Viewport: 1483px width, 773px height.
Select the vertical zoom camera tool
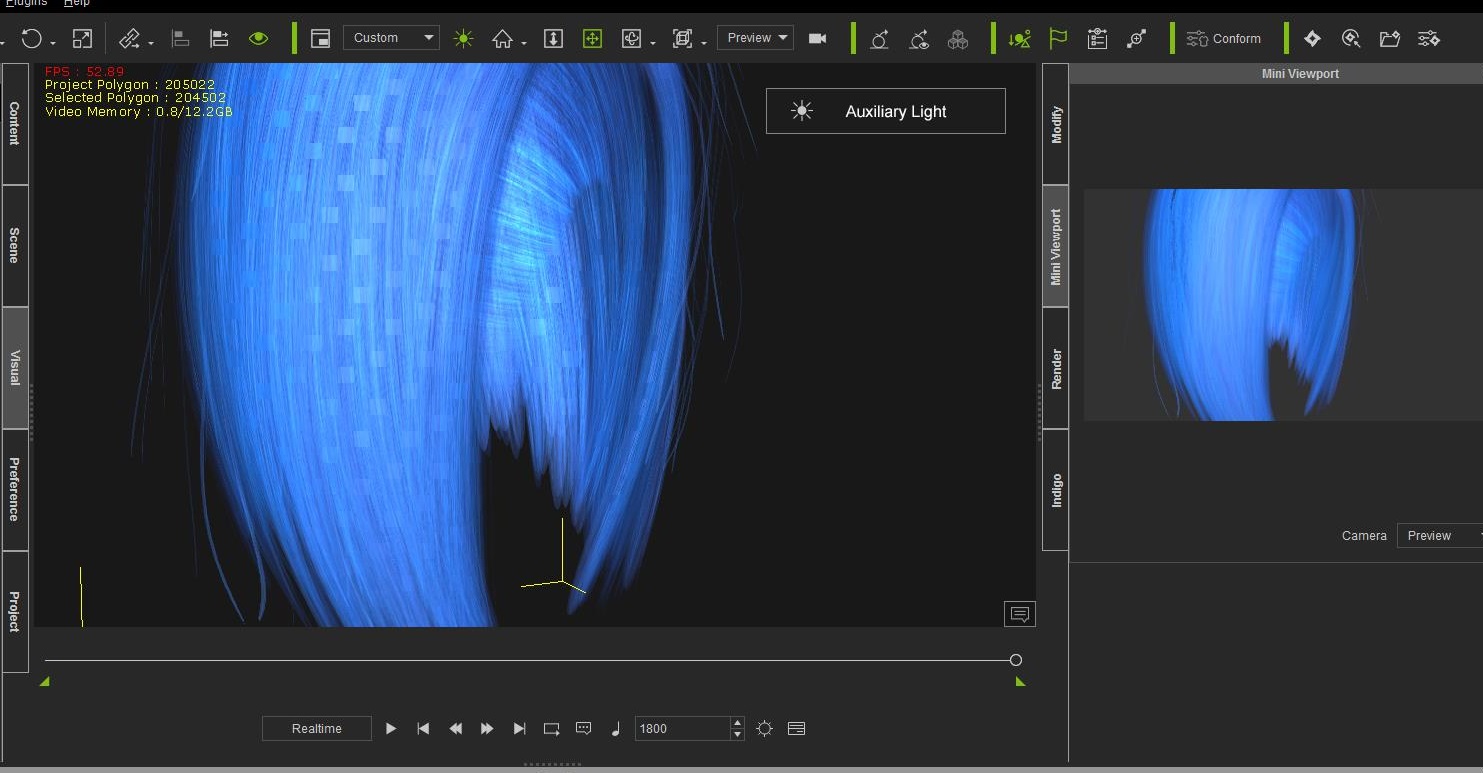(553, 38)
